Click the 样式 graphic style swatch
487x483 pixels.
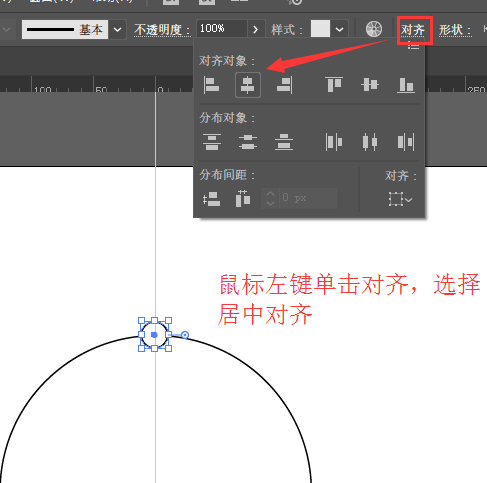point(320,29)
